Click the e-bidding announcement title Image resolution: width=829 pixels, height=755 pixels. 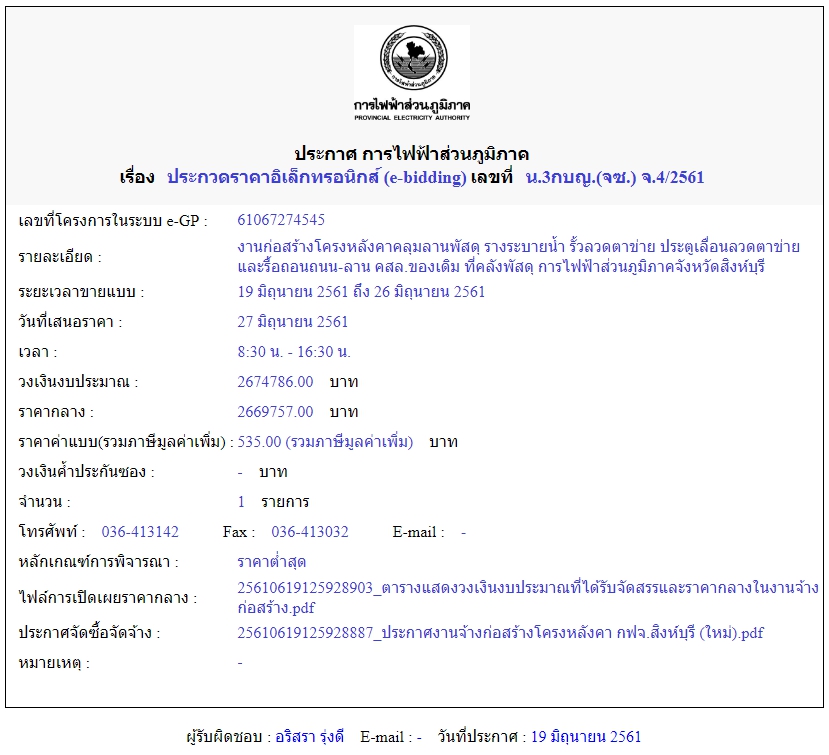coord(317,177)
